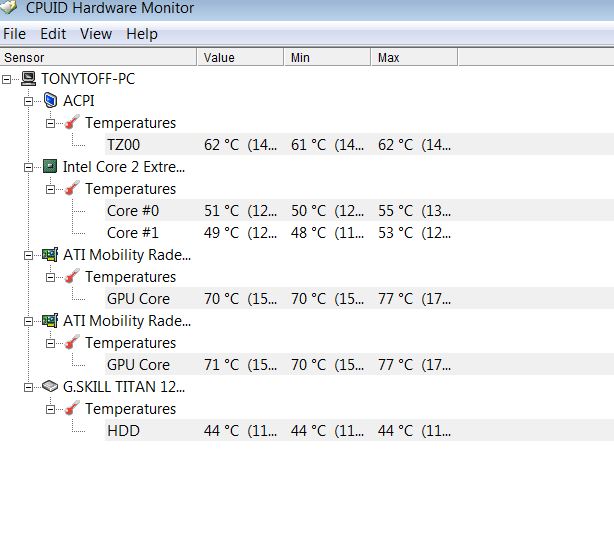Select the second ATI Mobility Rade... item
Image resolution: width=614 pixels, height=548 pixels.
tap(127, 321)
